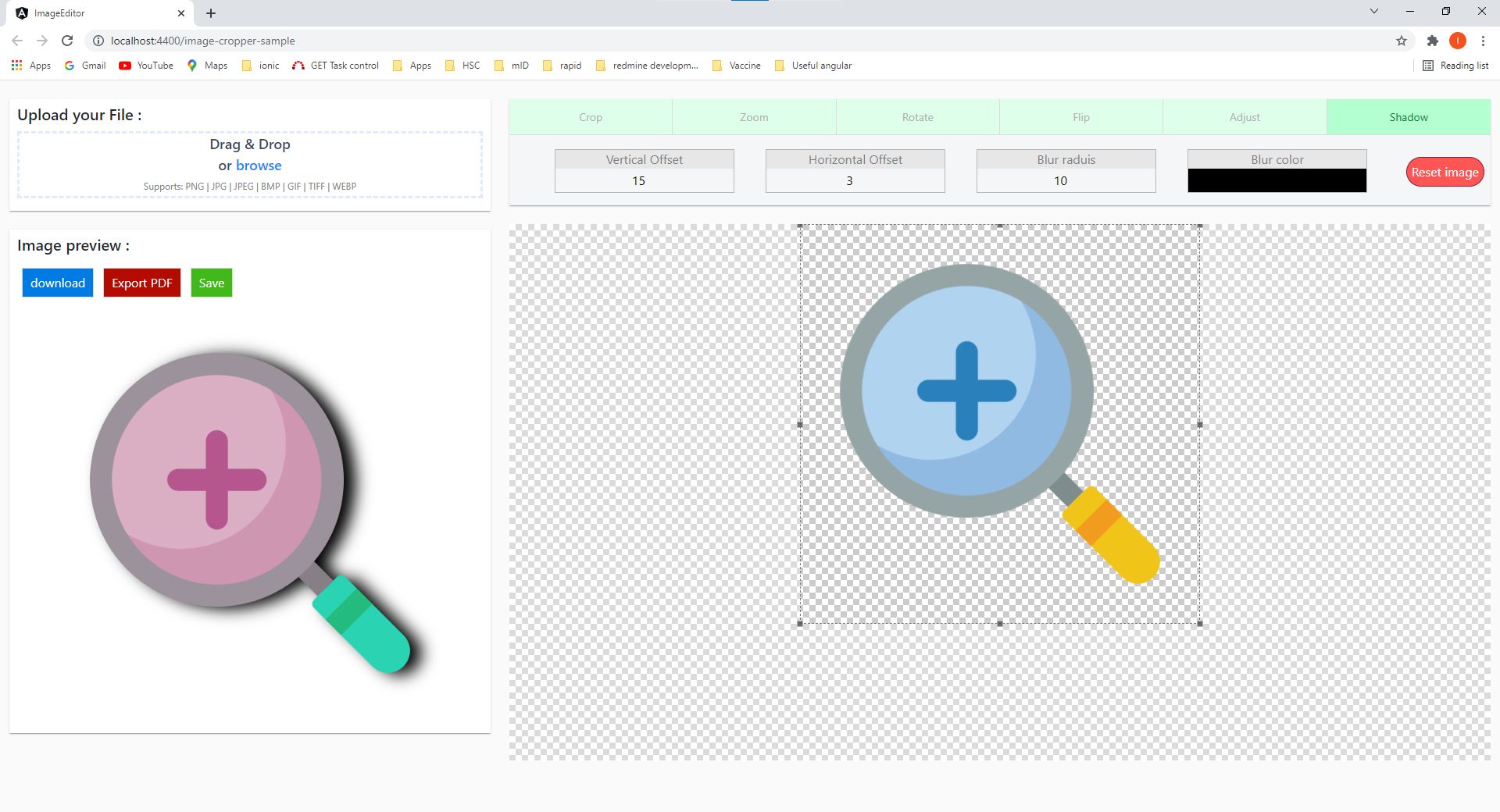Open the Reading list
1500x812 pixels.
1455,66
